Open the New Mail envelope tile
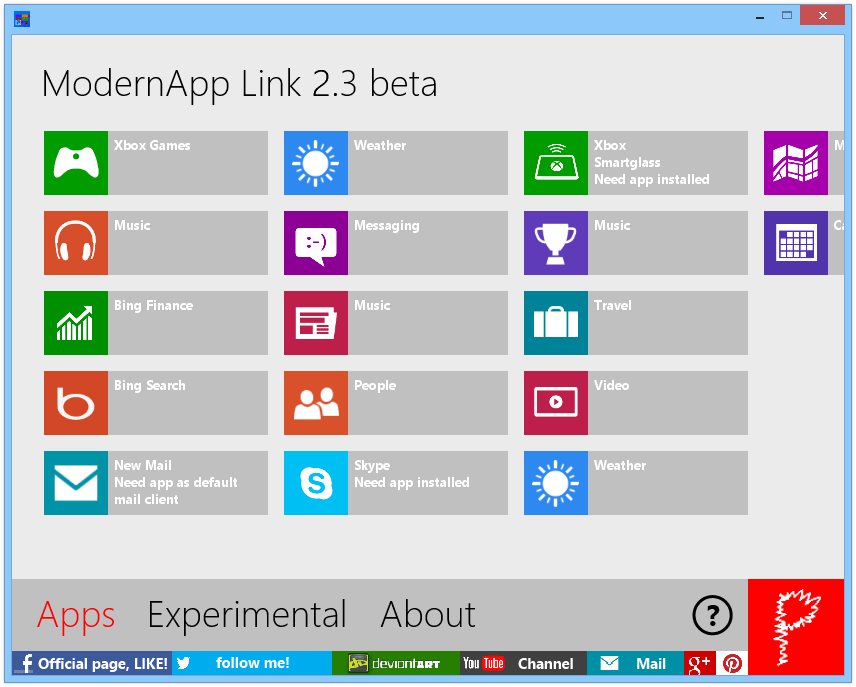This screenshot has height=687, width=856. (x=156, y=483)
